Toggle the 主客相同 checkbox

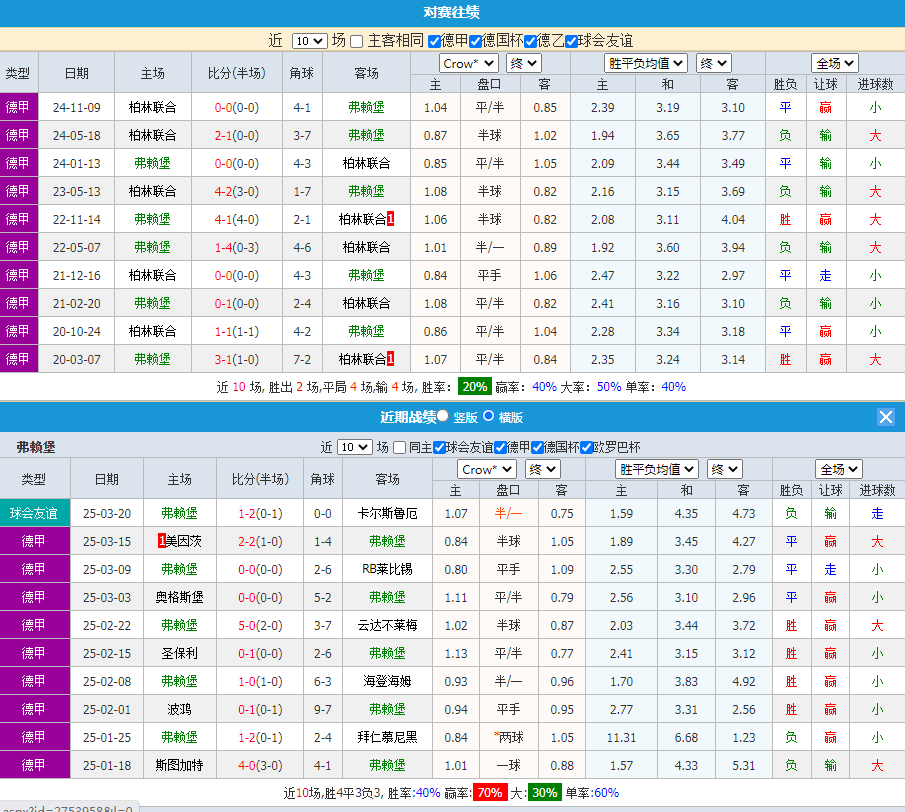[357, 41]
